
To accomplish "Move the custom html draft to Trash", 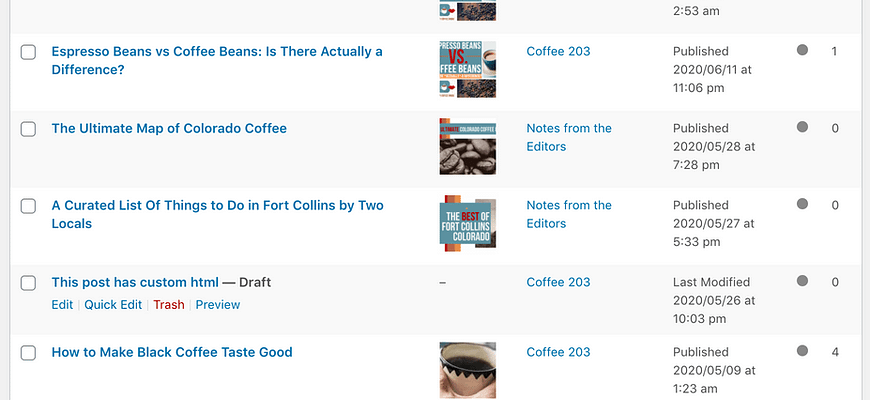I will pyautogui.click(x=169, y=305).
